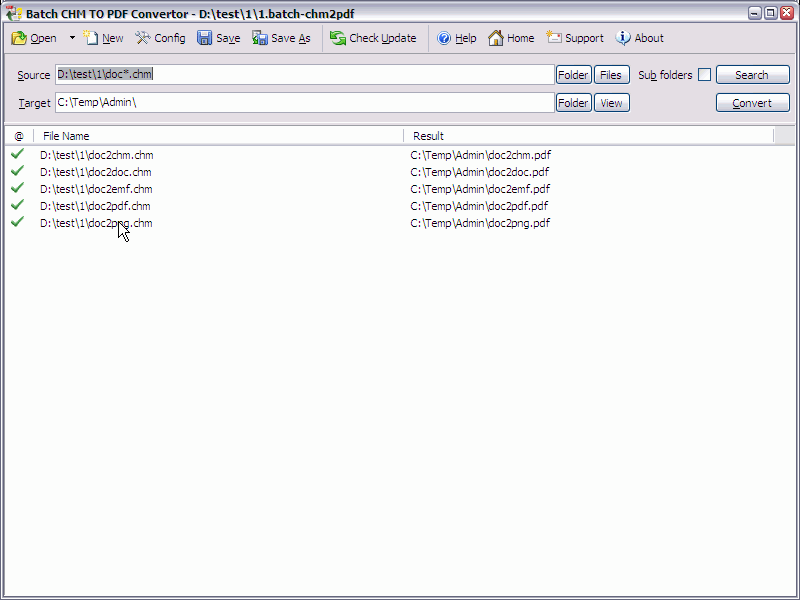
Task: Click result C:\Temp\Admin\doc2emf.pdf
Action: pos(480,189)
